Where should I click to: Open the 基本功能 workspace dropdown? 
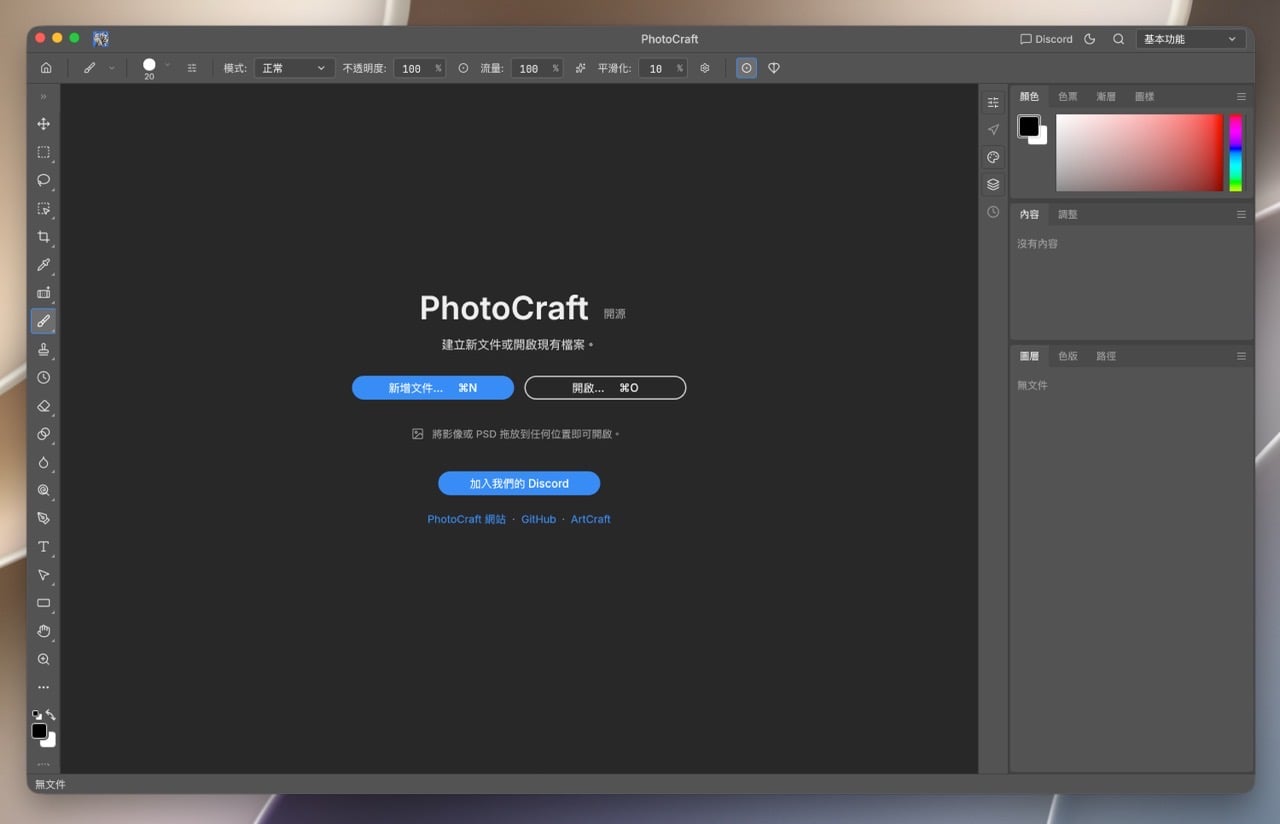pyautogui.click(x=1191, y=39)
